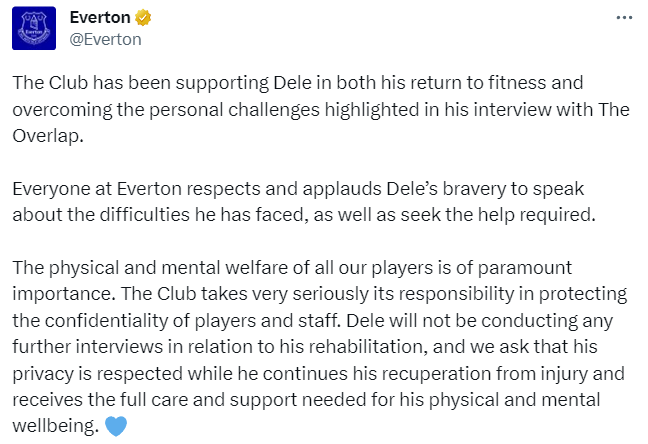This screenshot has height=444, width=648.
Task: Click the @Everton handle
Action: coord(106,39)
